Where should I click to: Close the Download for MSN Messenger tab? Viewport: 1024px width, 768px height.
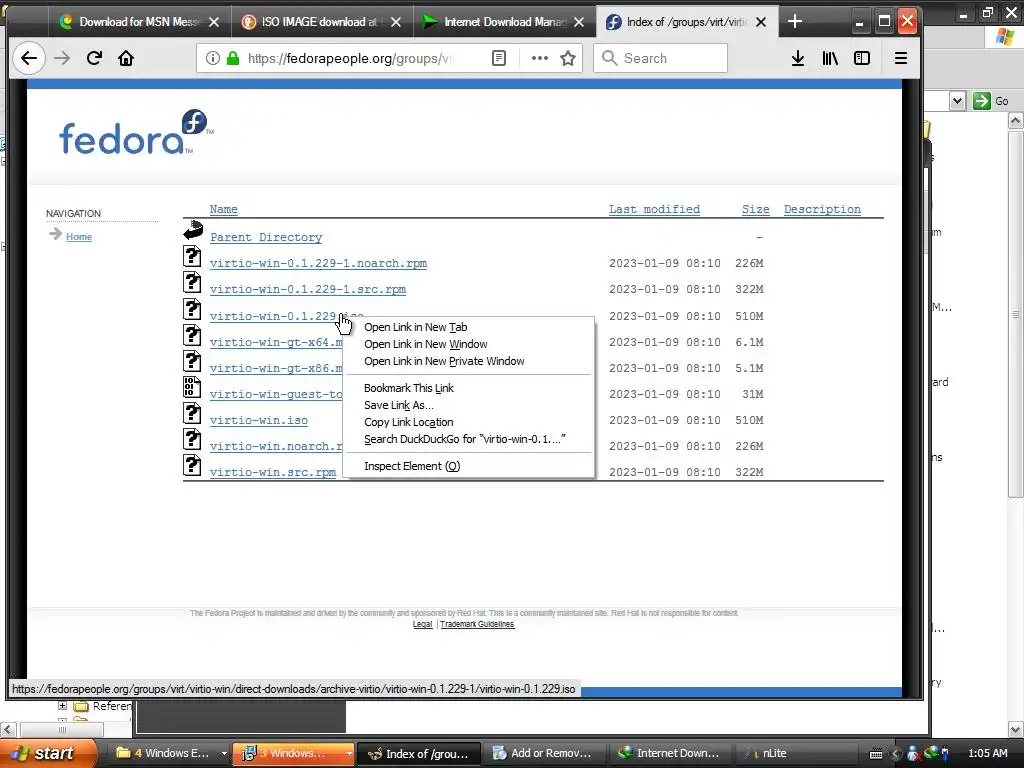coord(214,22)
